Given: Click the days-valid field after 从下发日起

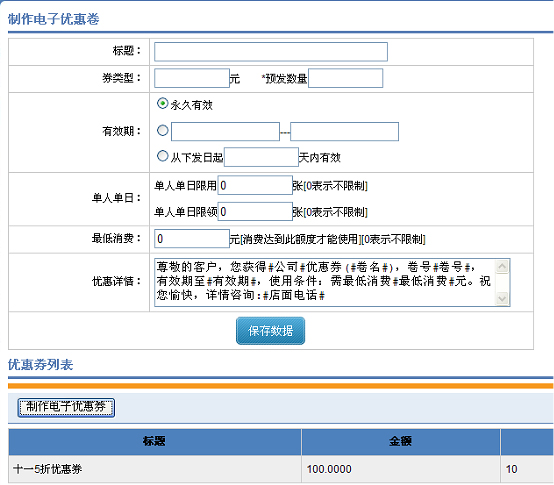Looking at the screenshot, I should (x=261, y=157).
